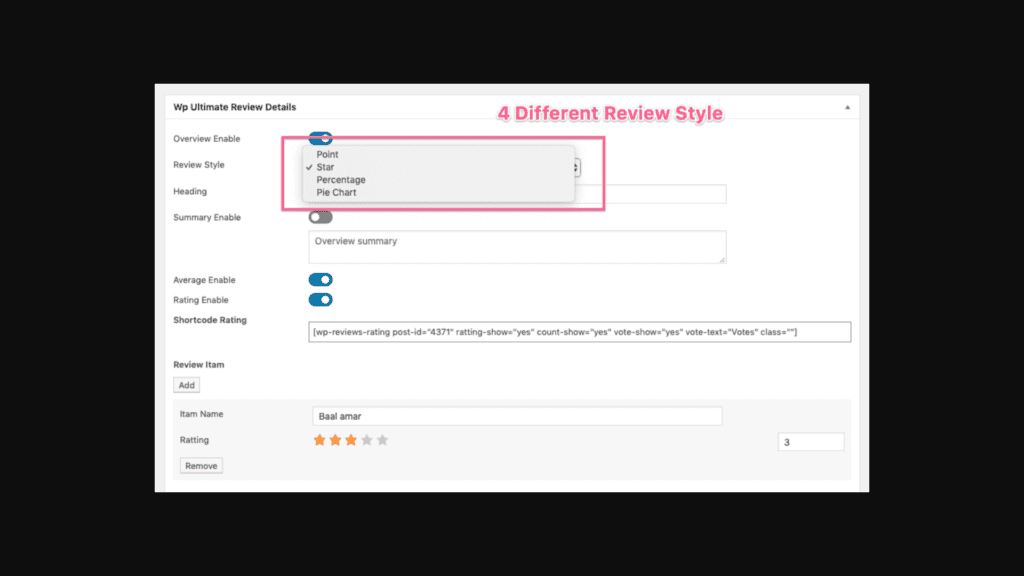Disable the Rating Enable switch
The image size is (1024, 576).
coord(321,300)
